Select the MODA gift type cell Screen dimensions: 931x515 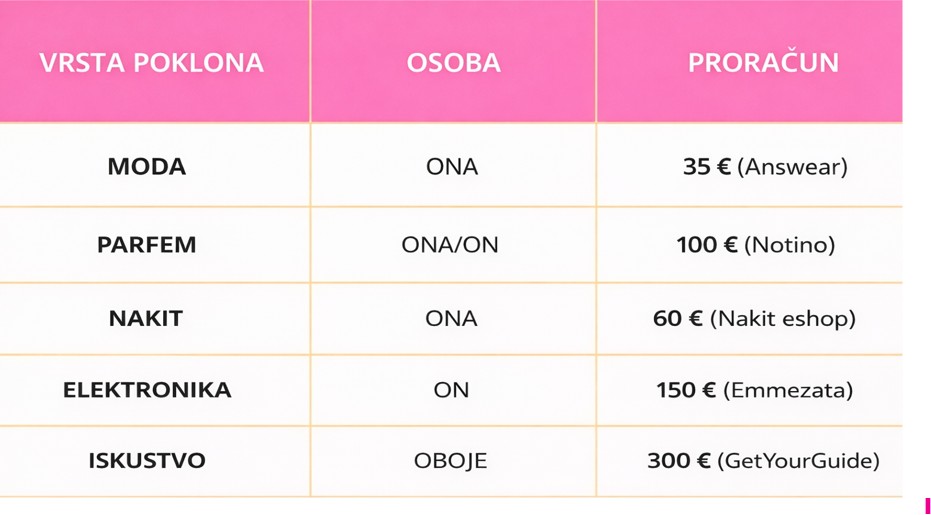[147, 166]
